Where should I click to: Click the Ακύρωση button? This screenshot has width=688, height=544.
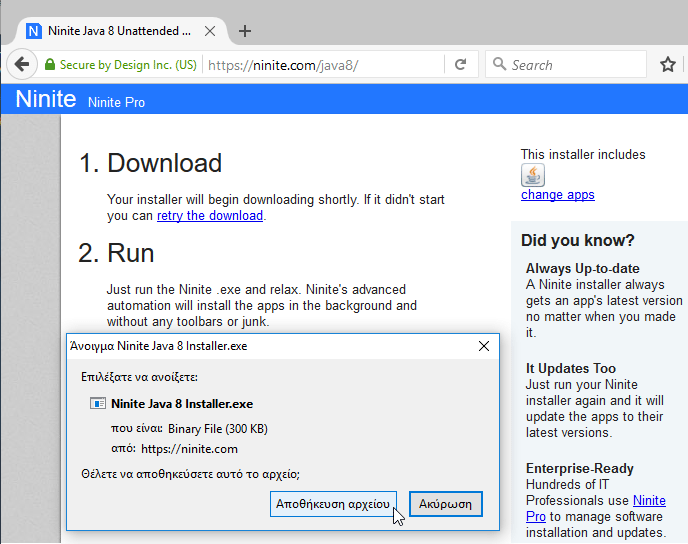445,504
